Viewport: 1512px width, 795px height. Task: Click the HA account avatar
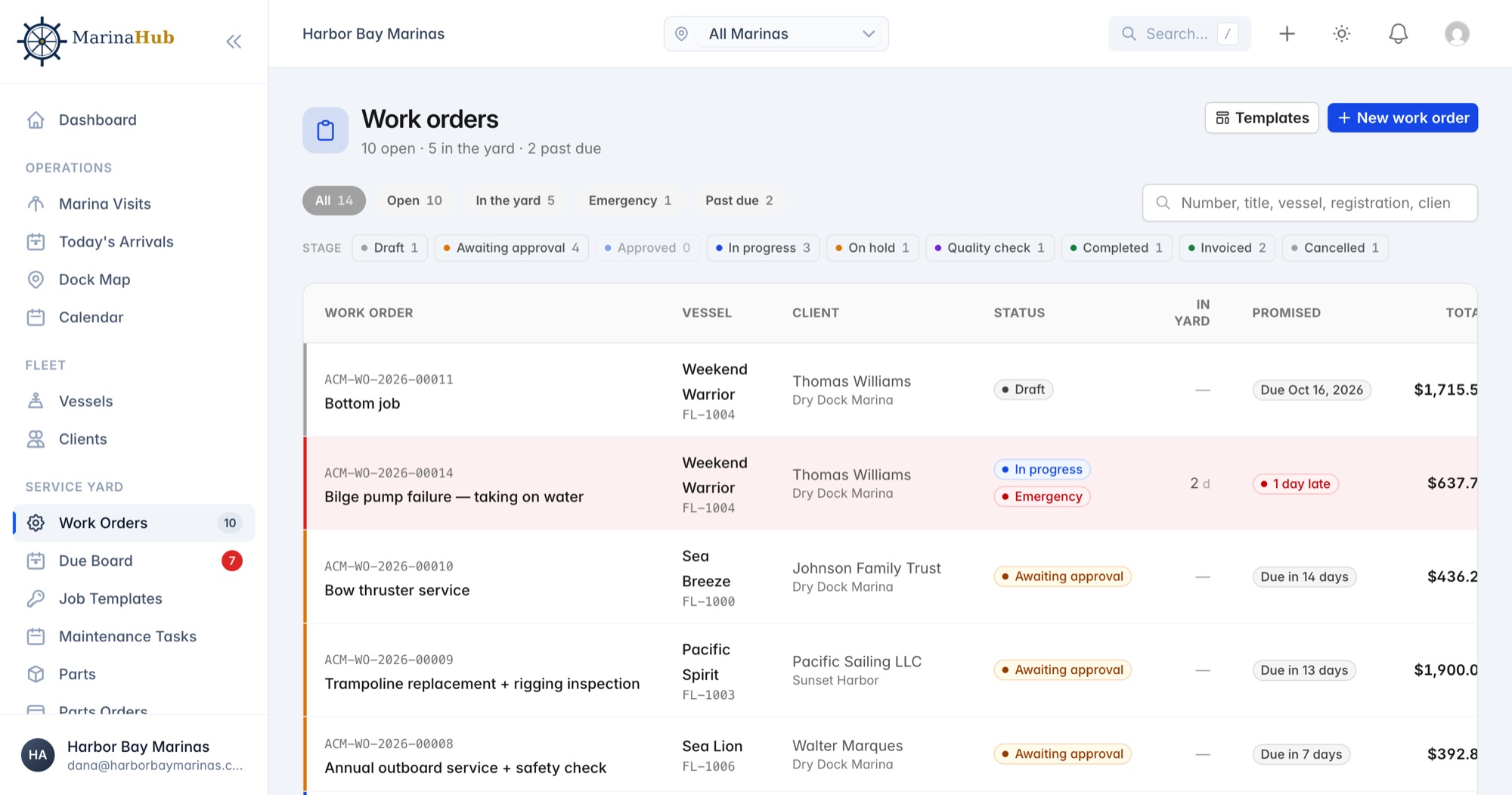38,755
